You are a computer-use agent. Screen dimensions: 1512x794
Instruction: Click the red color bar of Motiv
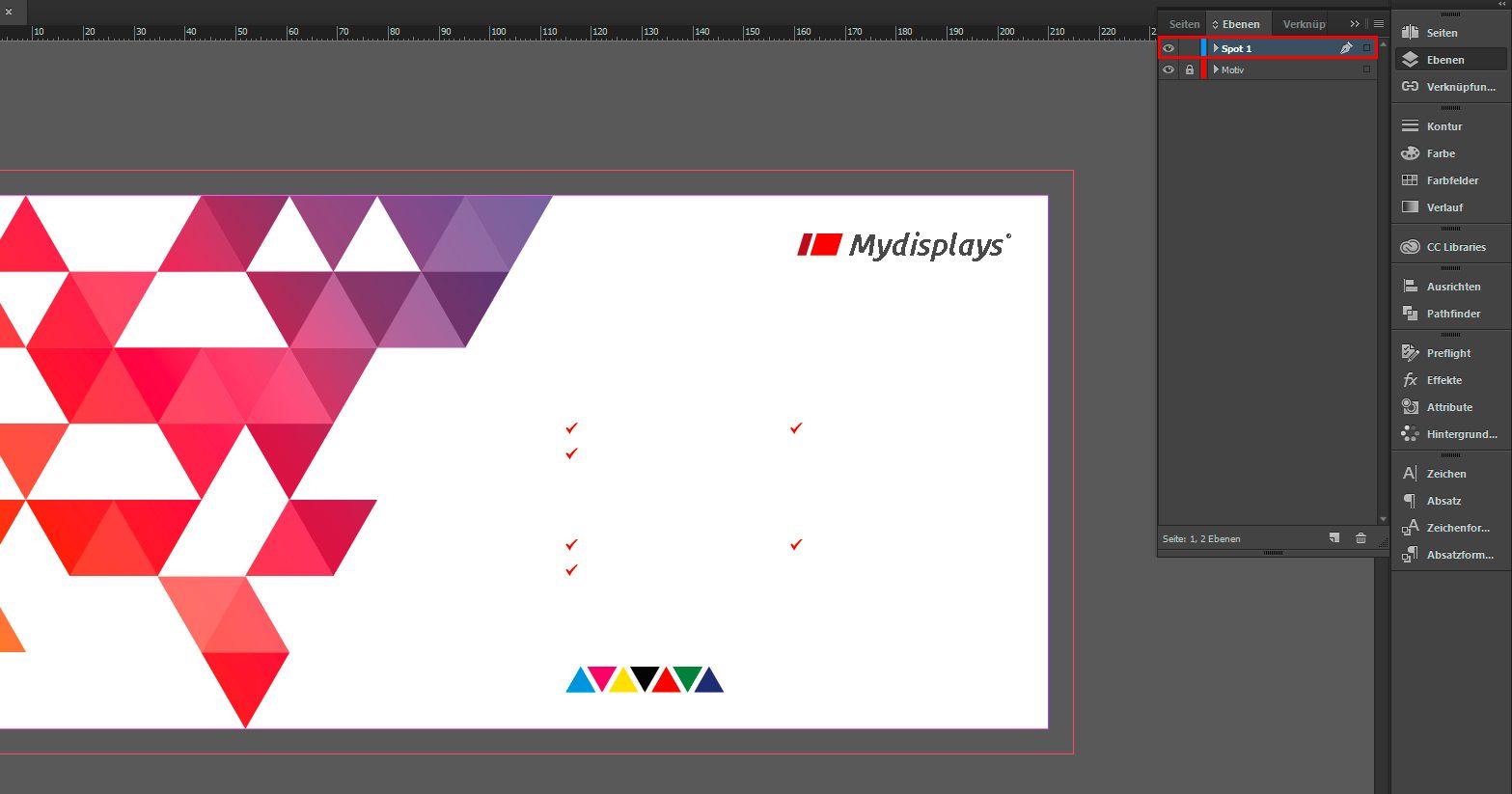click(1203, 69)
